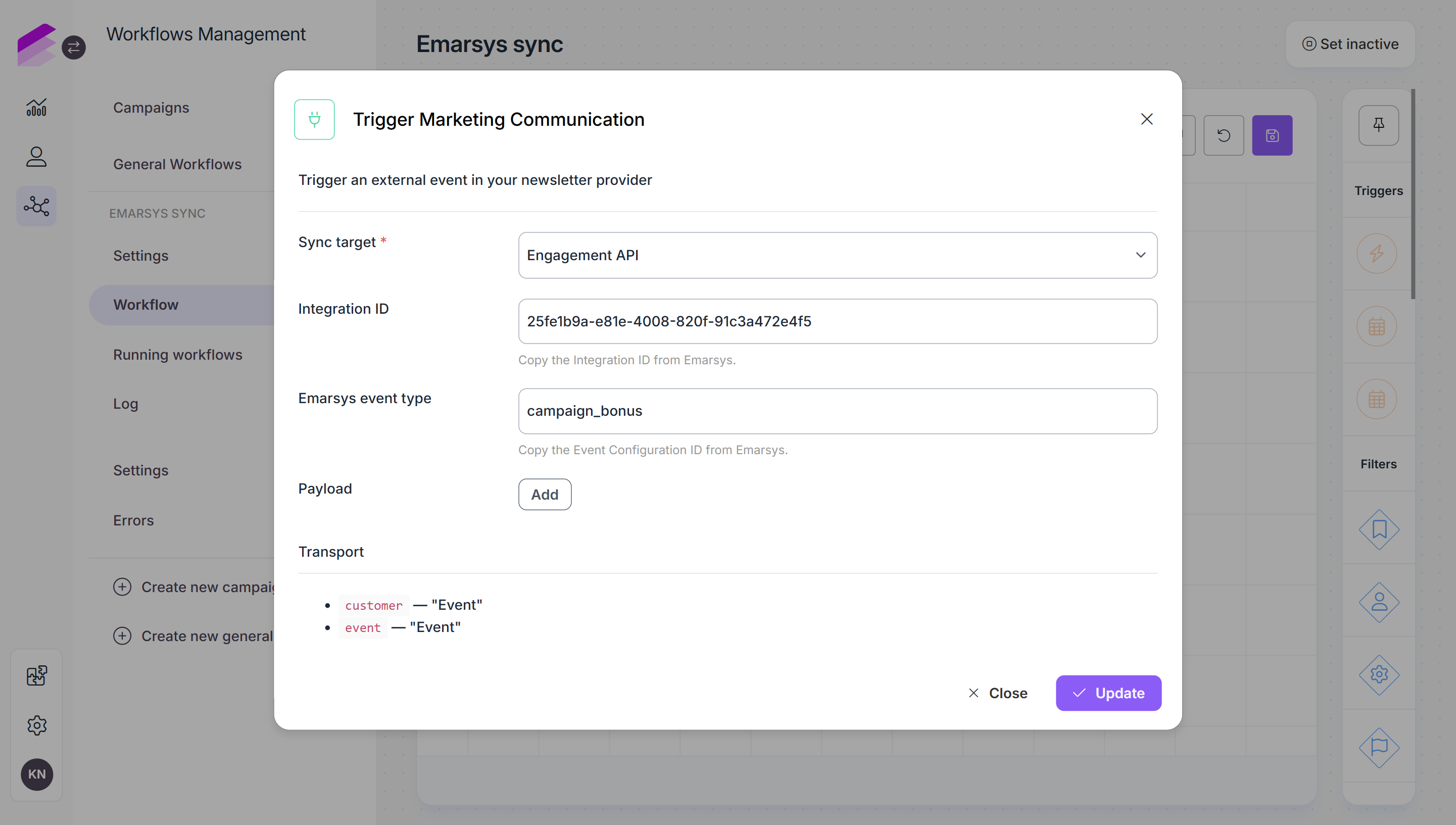Screen dimensions: 1456x825
Task: Click the KN user avatar
Action: coord(37,774)
